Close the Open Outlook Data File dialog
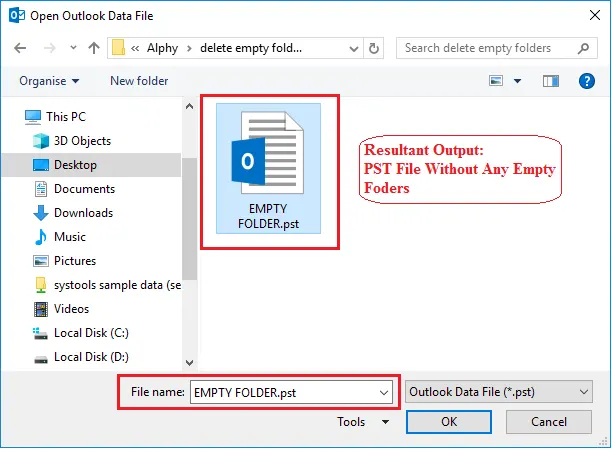The height and width of the screenshot is (449, 612). click(594, 15)
